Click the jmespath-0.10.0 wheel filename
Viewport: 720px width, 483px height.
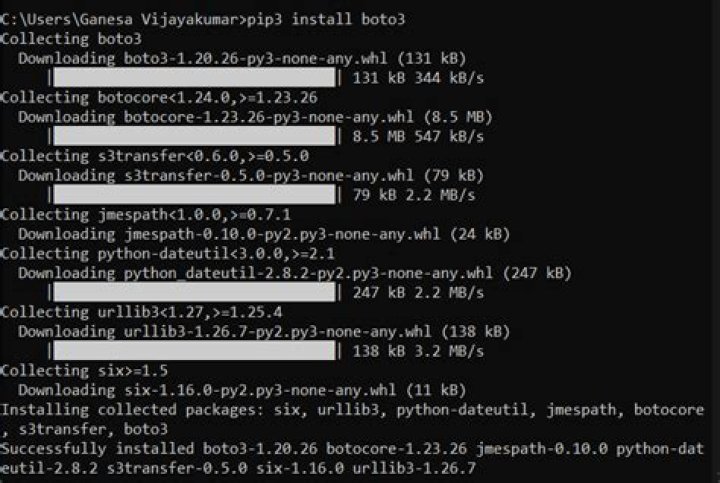coord(282,234)
